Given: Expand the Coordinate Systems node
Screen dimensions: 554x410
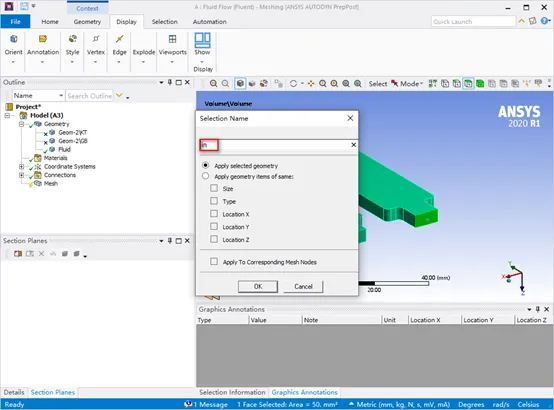Looking at the screenshot, I should [x=22, y=166].
